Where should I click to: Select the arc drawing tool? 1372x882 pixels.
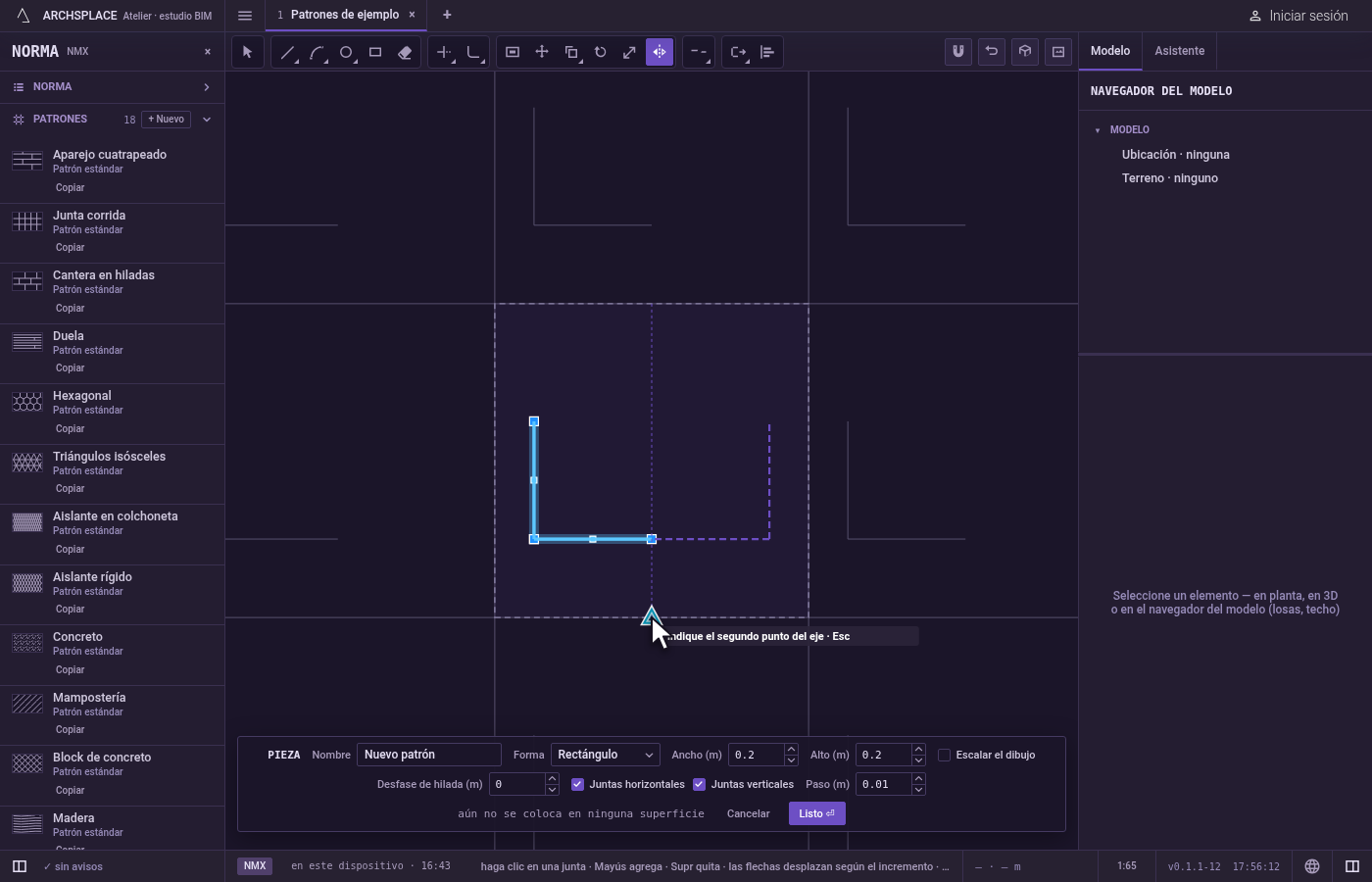[317, 52]
